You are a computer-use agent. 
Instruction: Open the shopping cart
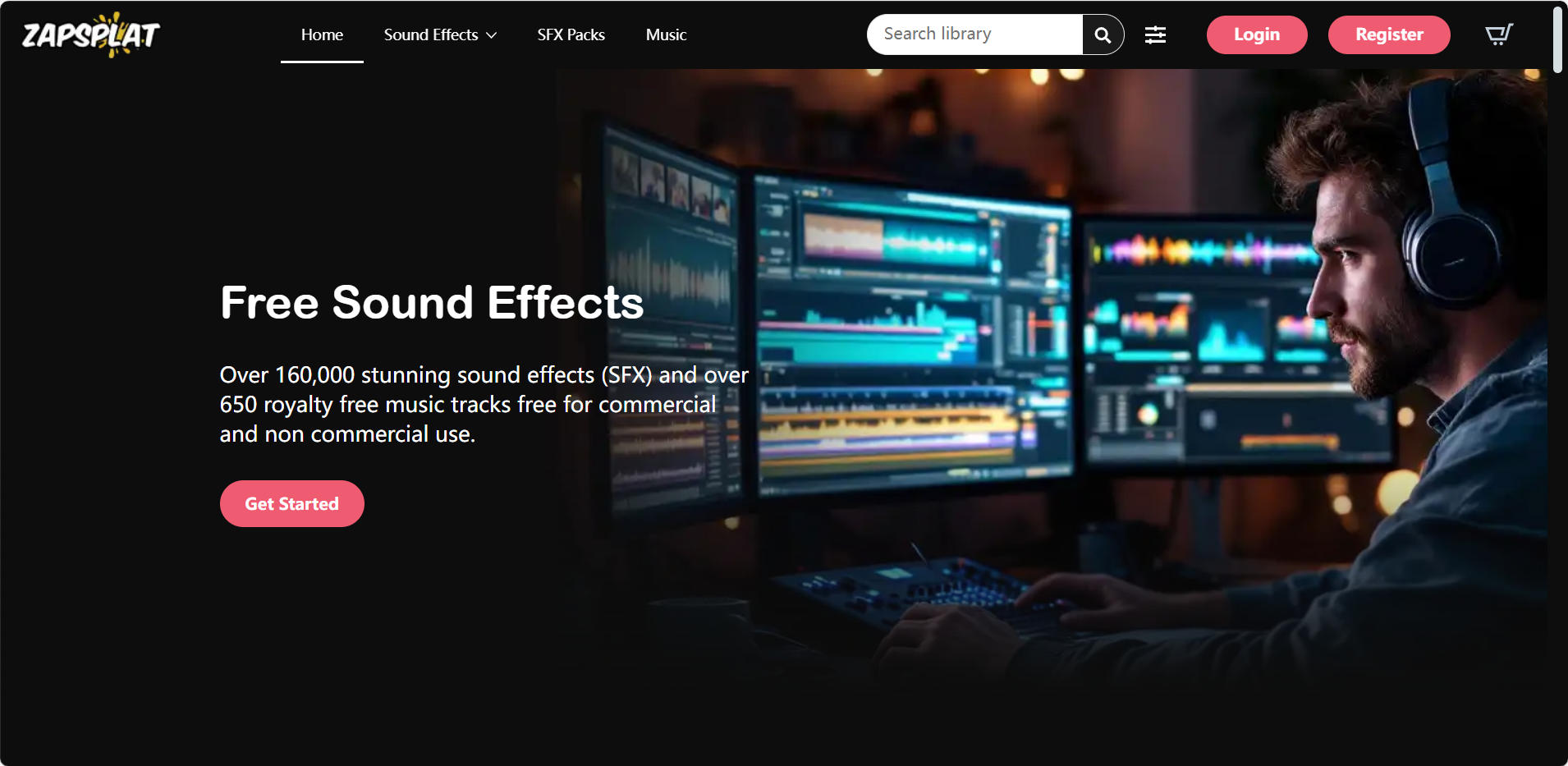pos(1498,34)
